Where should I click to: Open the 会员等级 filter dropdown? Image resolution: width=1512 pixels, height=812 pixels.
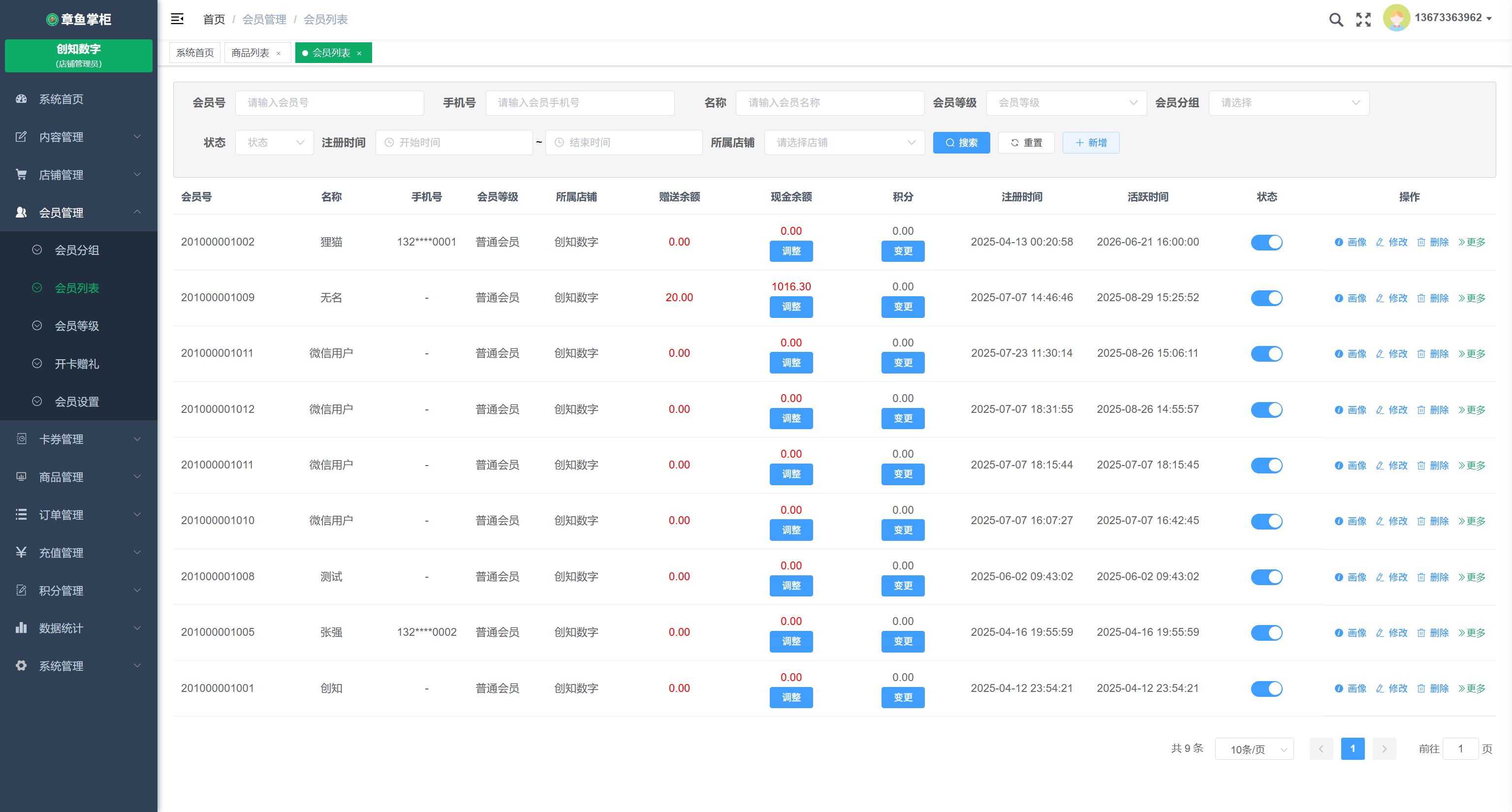[1067, 103]
